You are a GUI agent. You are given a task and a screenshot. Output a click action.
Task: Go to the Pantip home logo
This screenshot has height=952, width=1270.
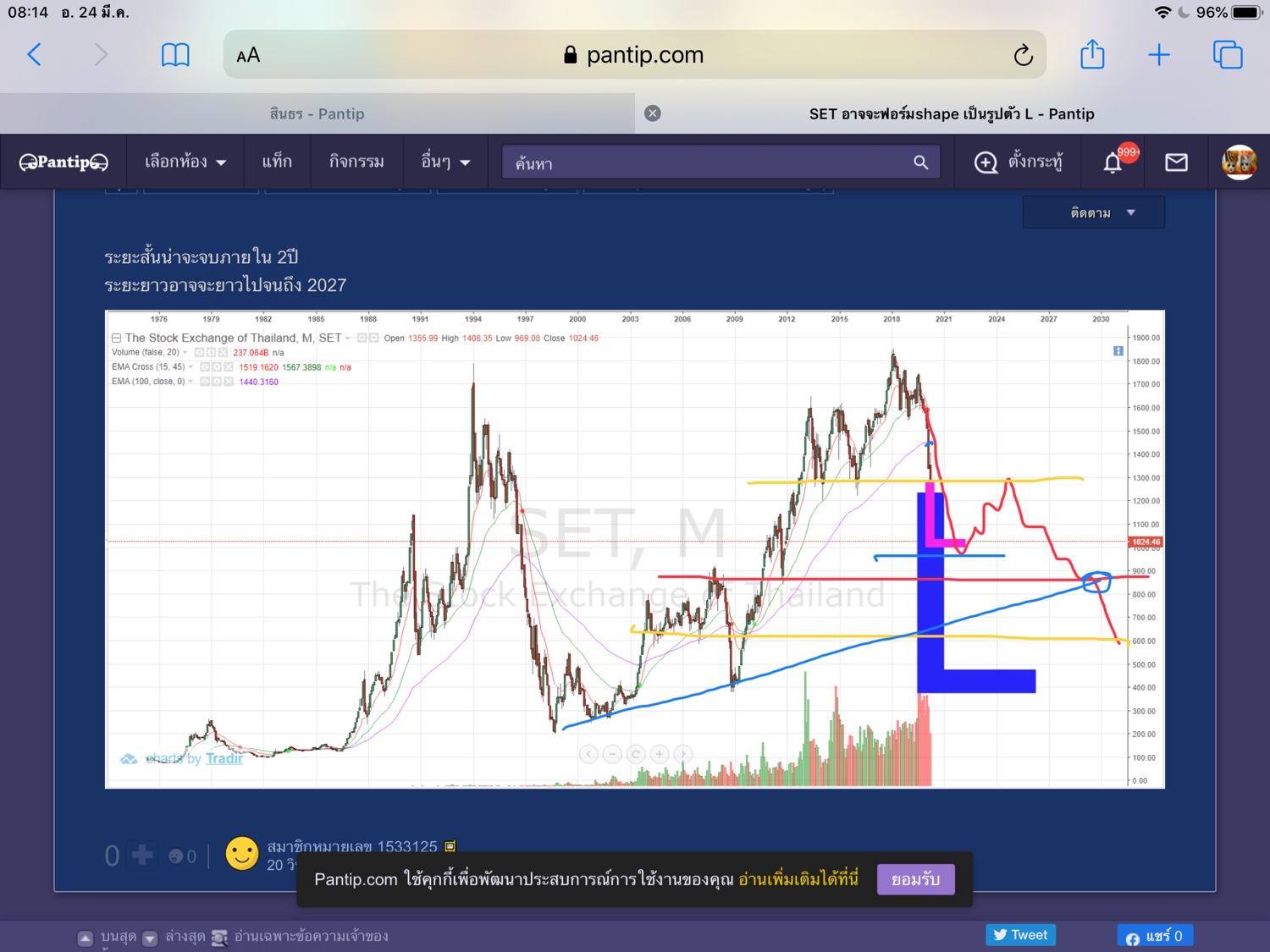63,162
